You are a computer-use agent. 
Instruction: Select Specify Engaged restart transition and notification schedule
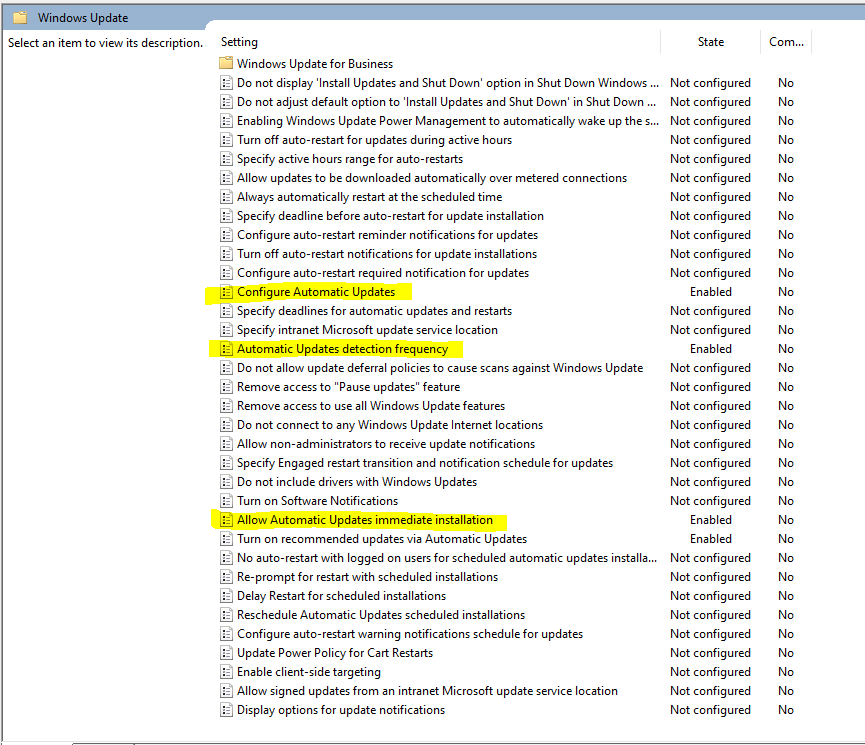(425, 463)
